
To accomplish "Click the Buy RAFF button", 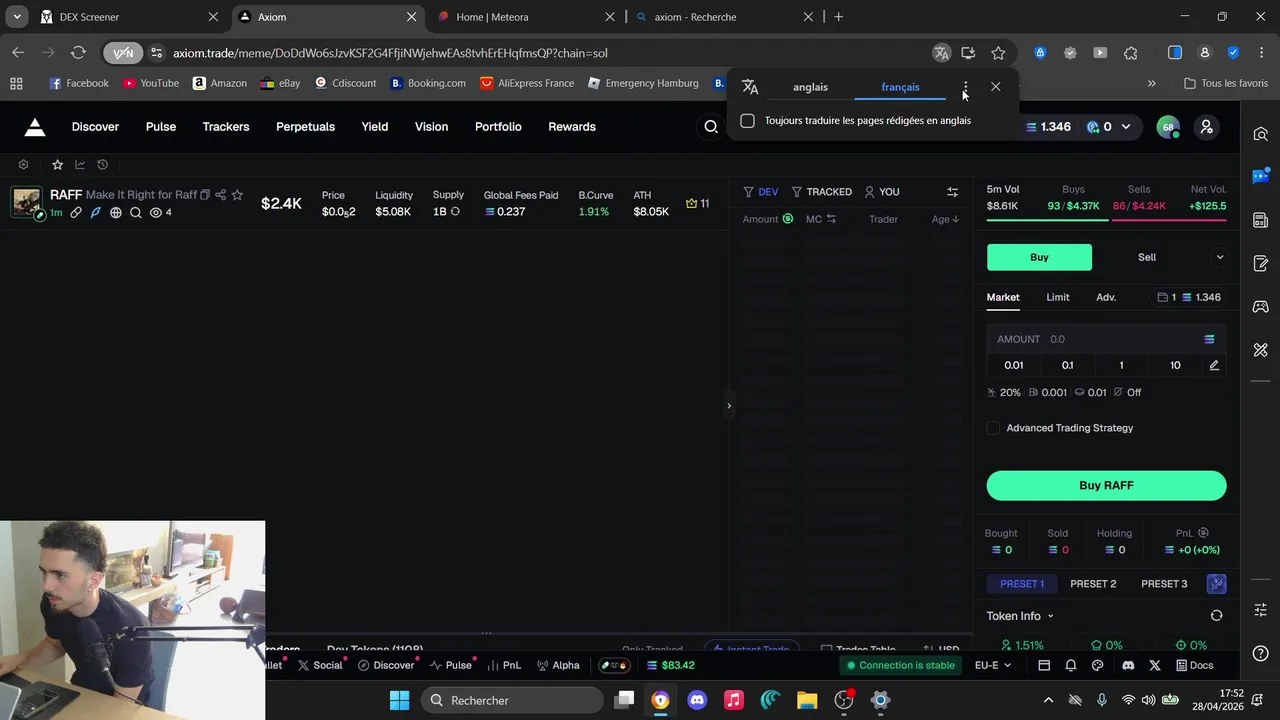I will (1106, 485).
